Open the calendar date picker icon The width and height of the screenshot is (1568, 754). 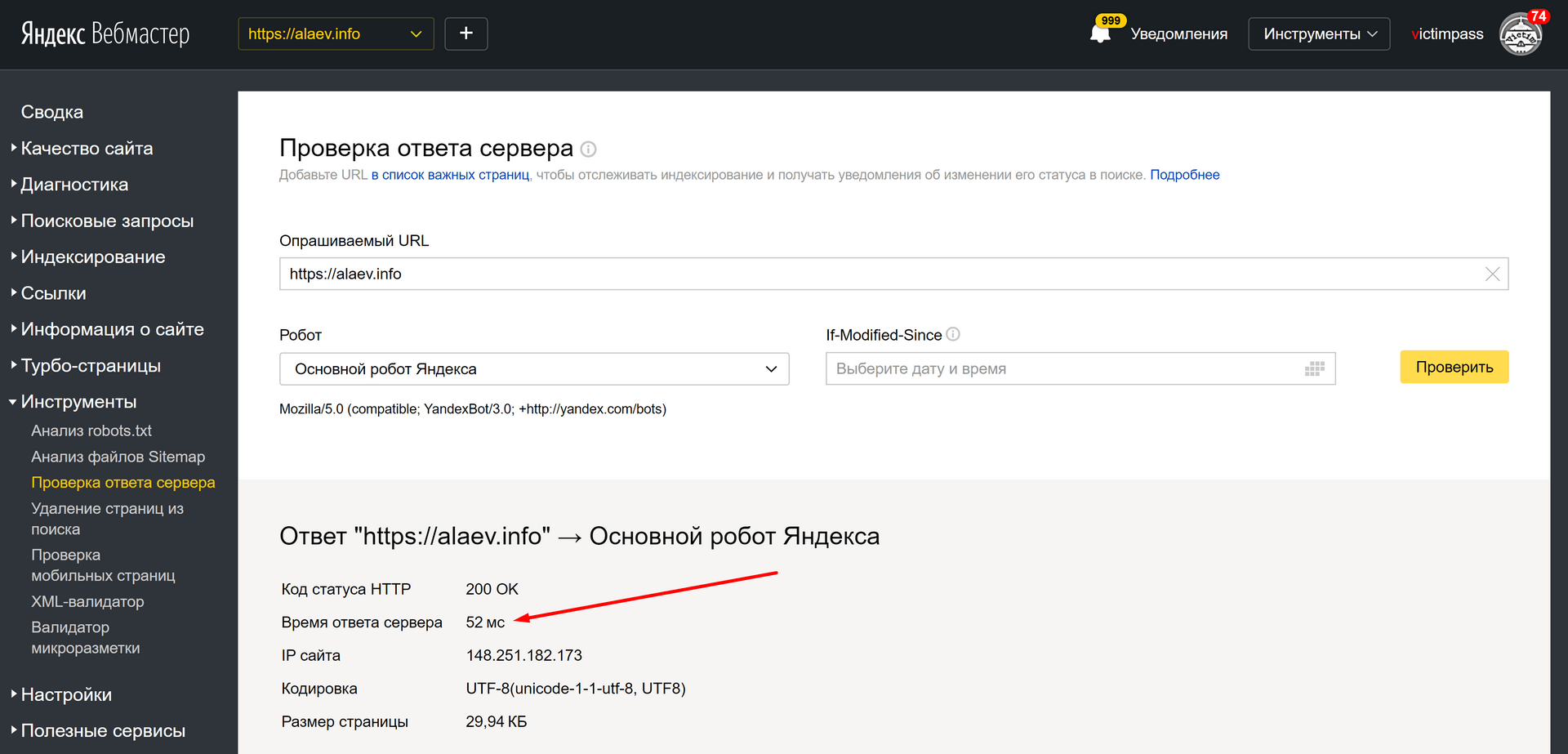point(1314,369)
